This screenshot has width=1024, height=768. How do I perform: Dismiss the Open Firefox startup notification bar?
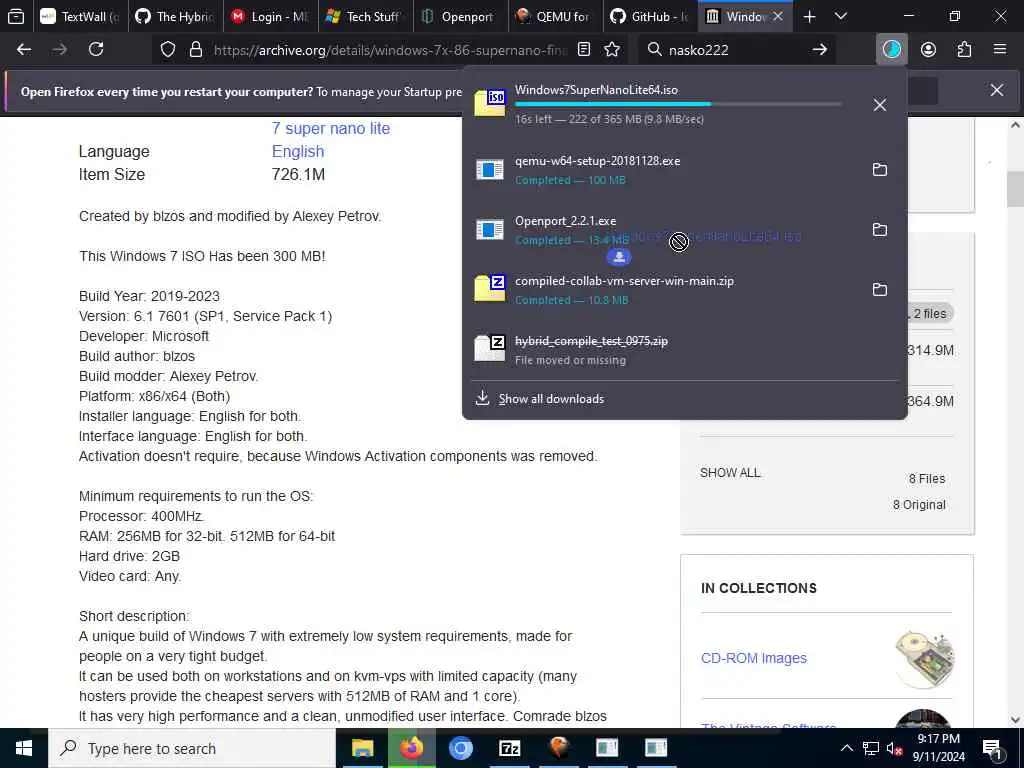pyautogui.click(x=997, y=91)
